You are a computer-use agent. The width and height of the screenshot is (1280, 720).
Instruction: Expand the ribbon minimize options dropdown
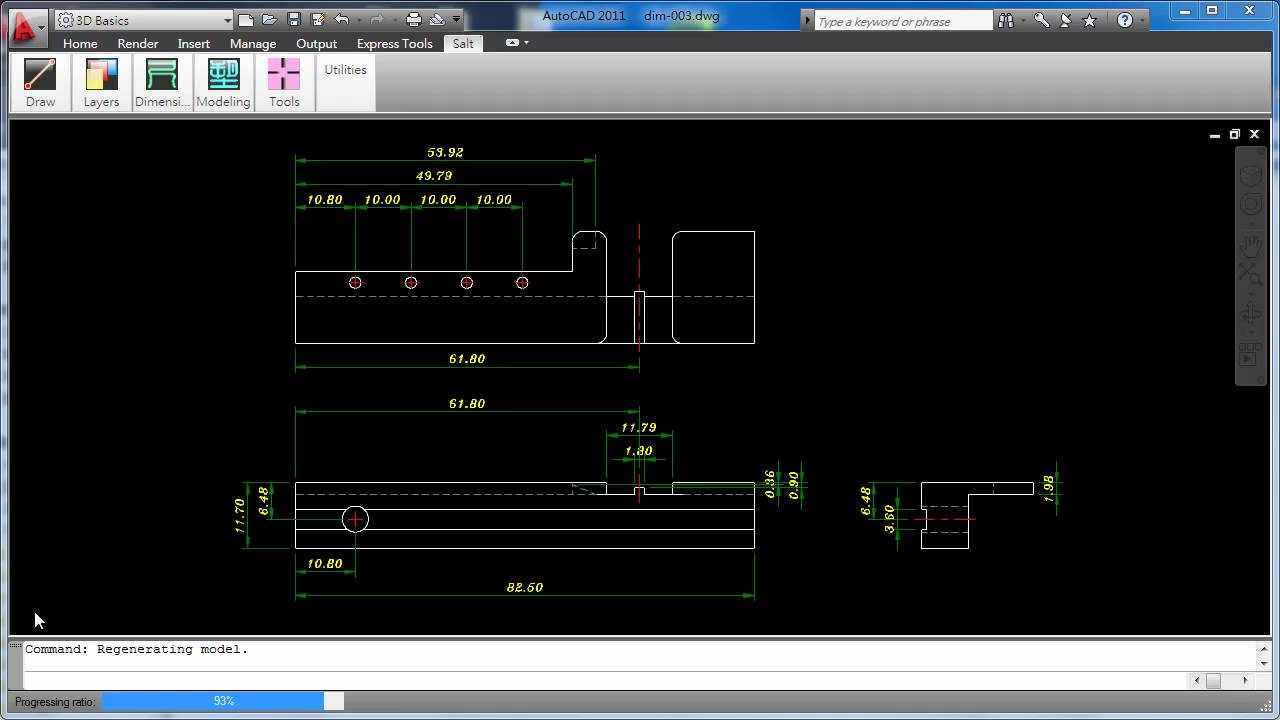[527, 43]
